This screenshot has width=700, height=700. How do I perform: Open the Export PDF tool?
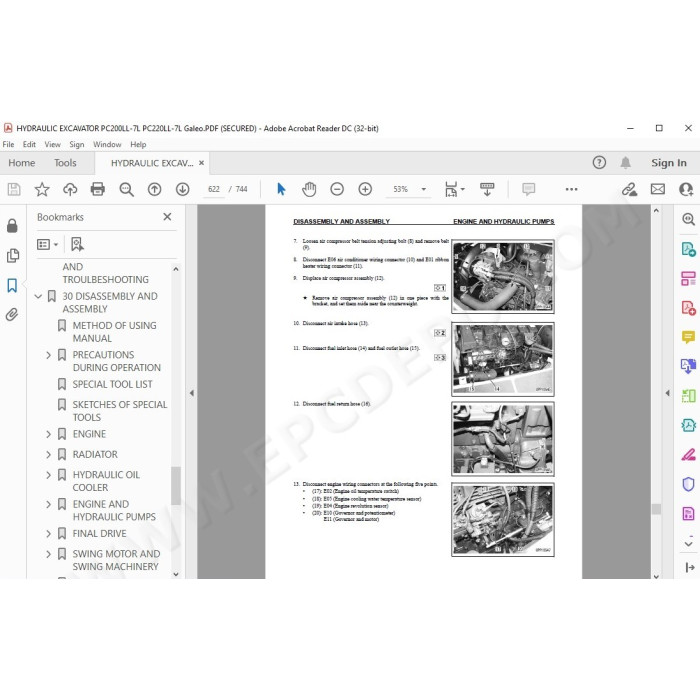[x=688, y=249]
